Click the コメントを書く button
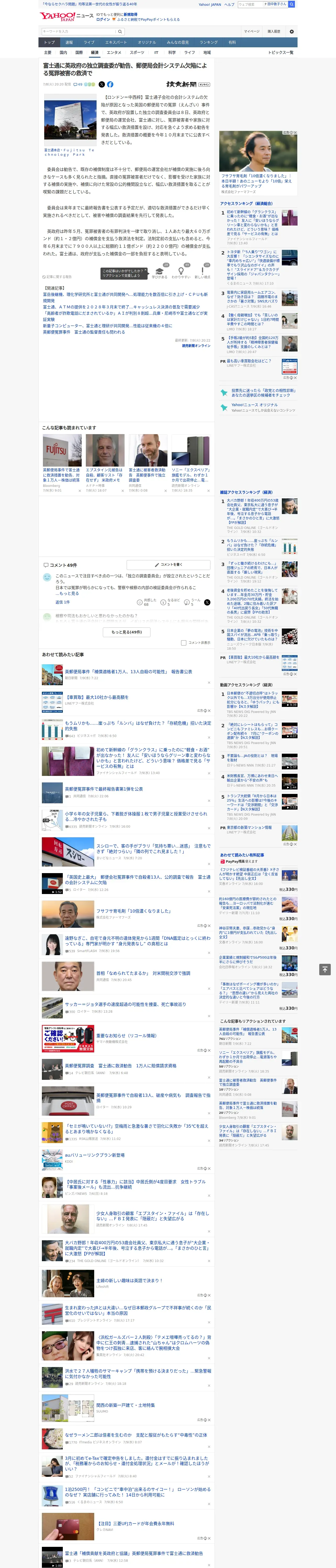This screenshot has height=1568, width=336. click(169, 565)
